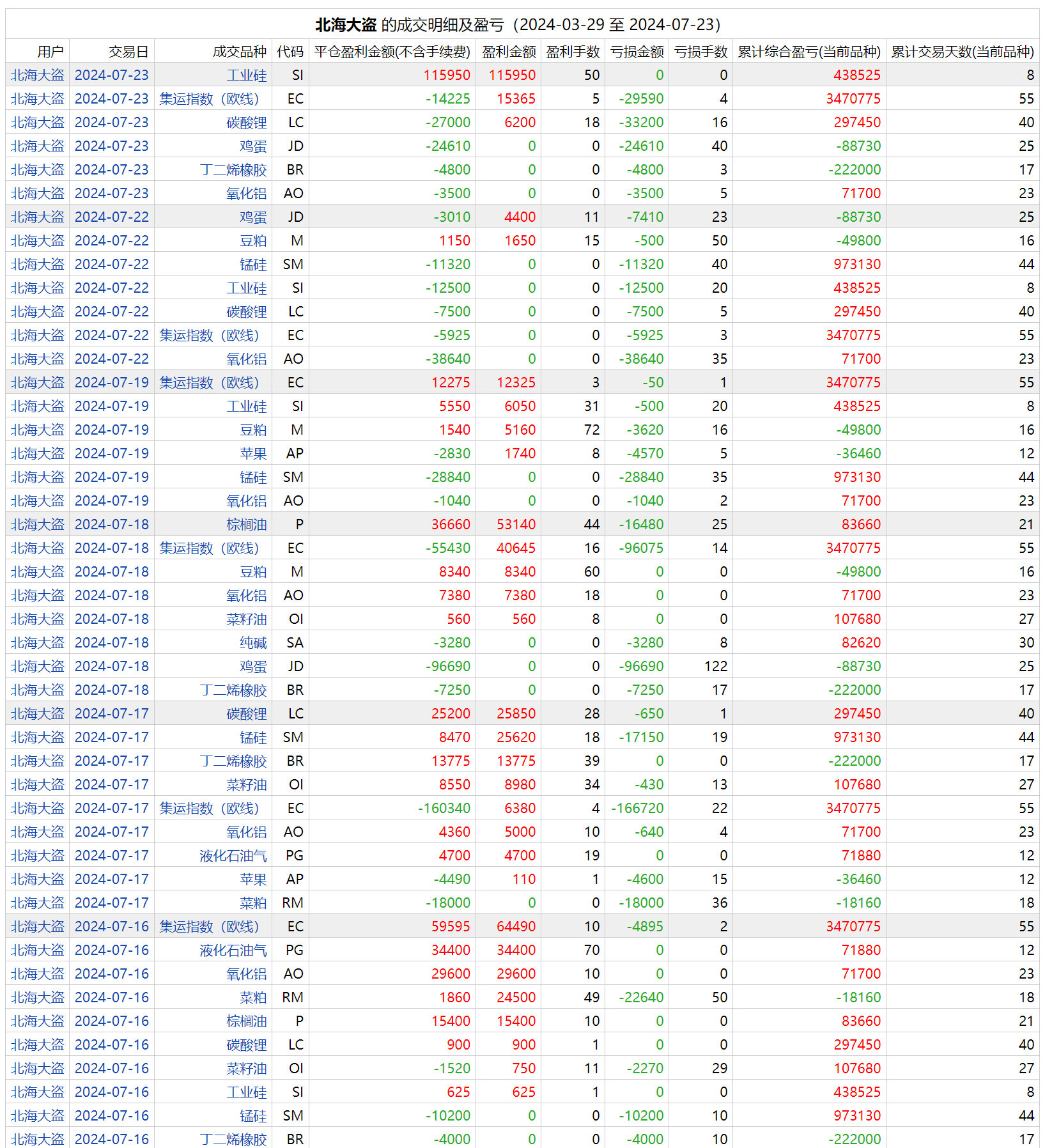Click loss lots value 122
The image size is (1045, 1148).
[x=716, y=666]
